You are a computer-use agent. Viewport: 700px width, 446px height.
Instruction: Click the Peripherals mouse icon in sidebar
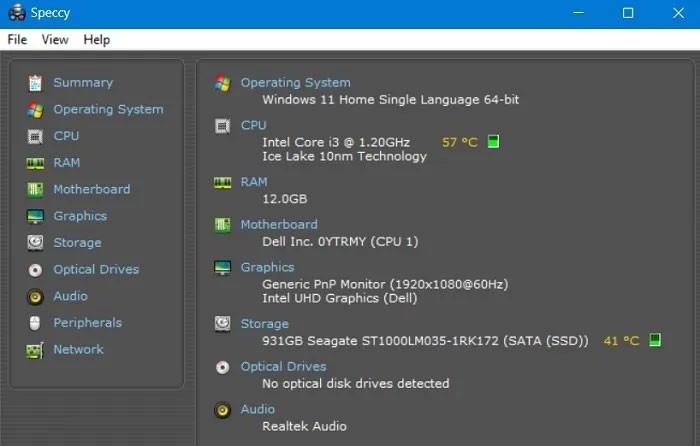coord(35,323)
